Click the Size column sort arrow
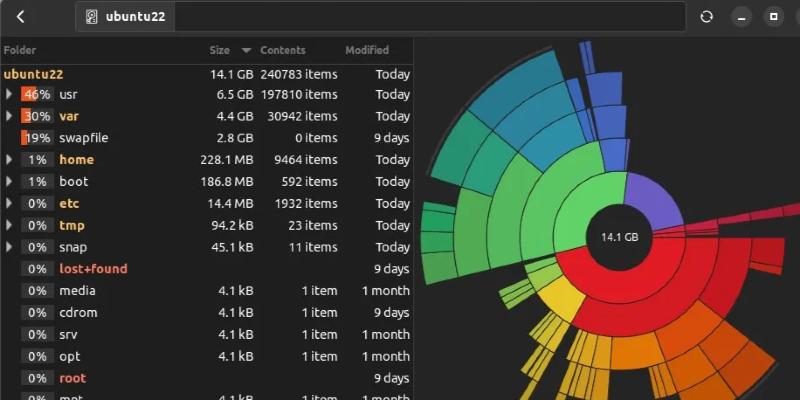Screen dimensions: 800x400 point(246,50)
